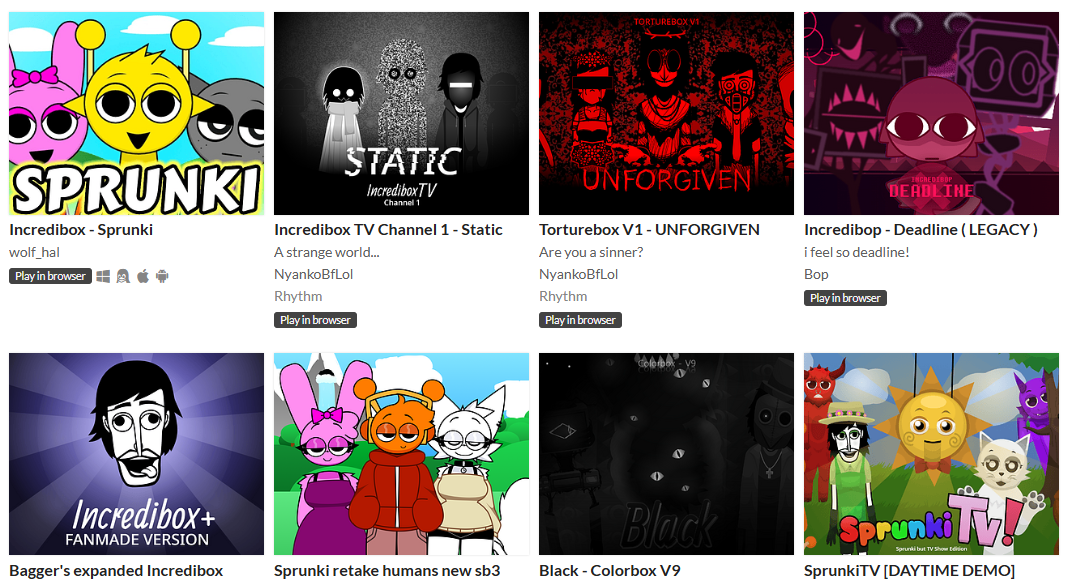1075x580 pixels.
Task: Open the Deadline game cover thumbnail
Action: (x=931, y=113)
